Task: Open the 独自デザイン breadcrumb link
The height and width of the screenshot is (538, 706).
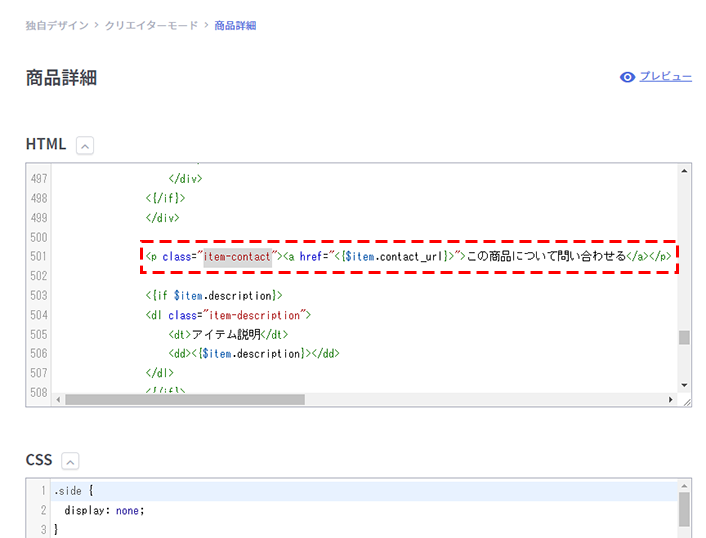Action: pyautogui.click(x=57, y=26)
